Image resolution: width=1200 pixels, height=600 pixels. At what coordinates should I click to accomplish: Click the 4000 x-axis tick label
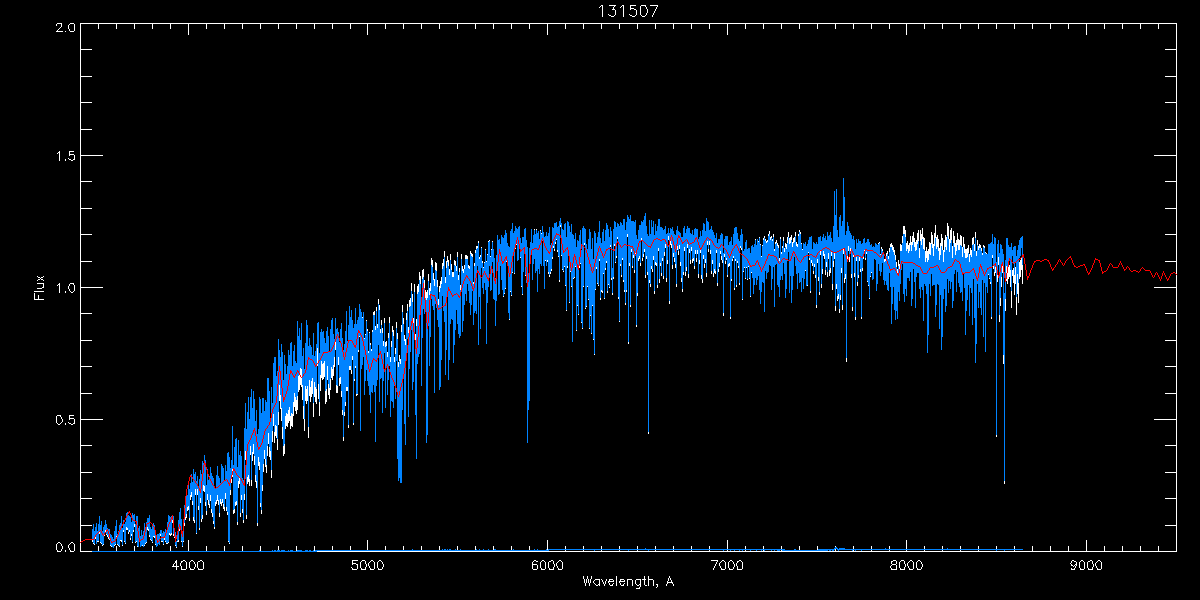pyautogui.click(x=188, y=565)
